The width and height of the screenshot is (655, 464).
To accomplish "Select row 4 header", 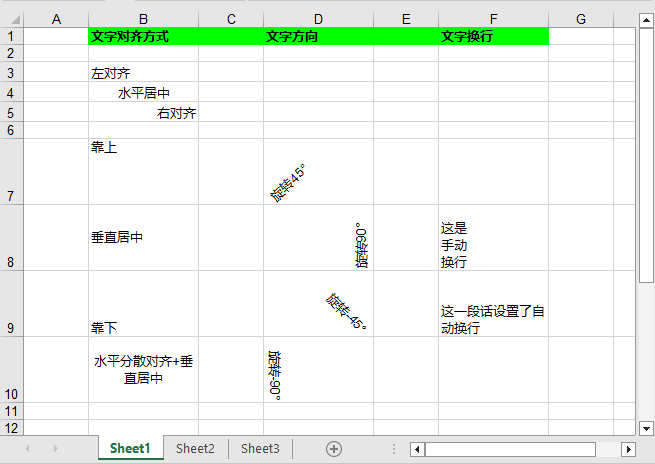I will (11, 92).
